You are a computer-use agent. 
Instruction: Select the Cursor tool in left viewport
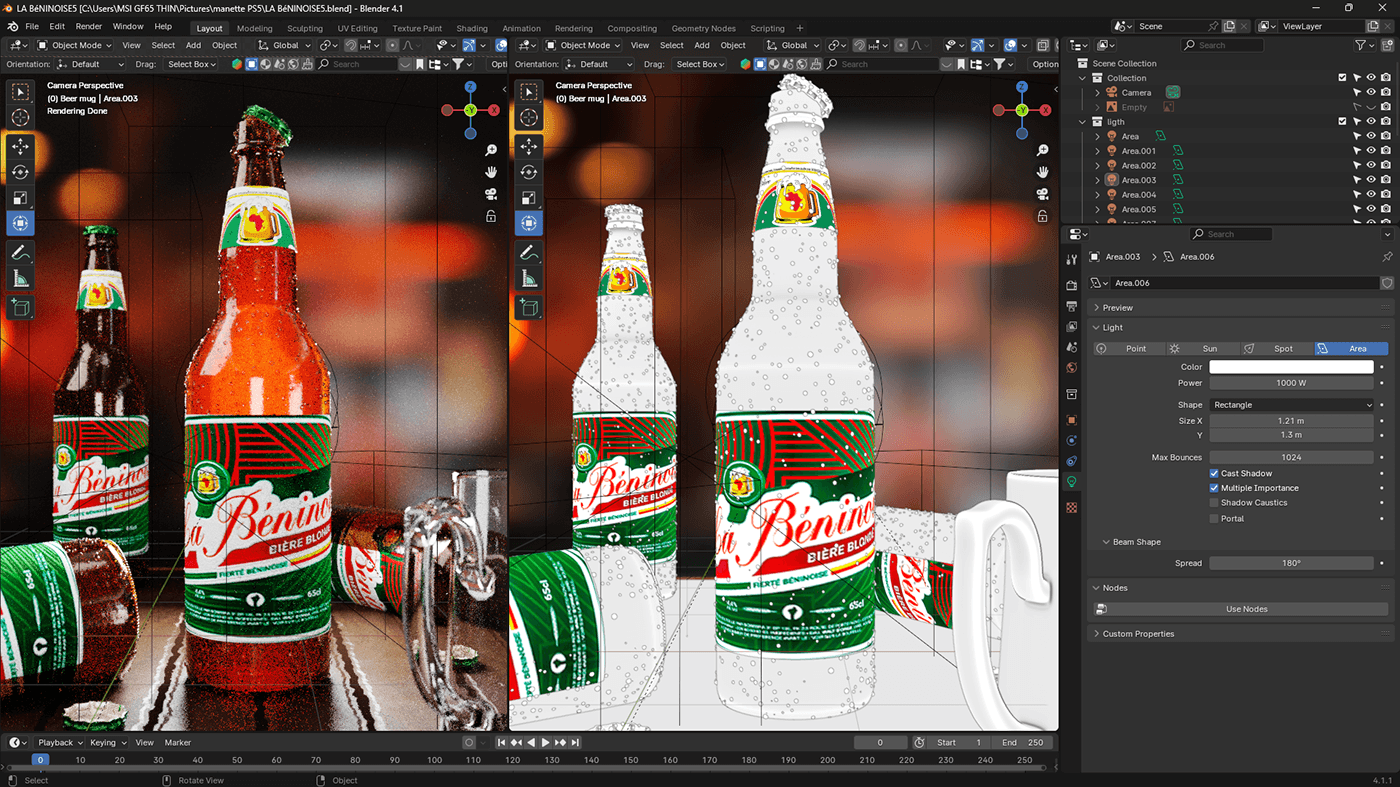coord(20,117)
